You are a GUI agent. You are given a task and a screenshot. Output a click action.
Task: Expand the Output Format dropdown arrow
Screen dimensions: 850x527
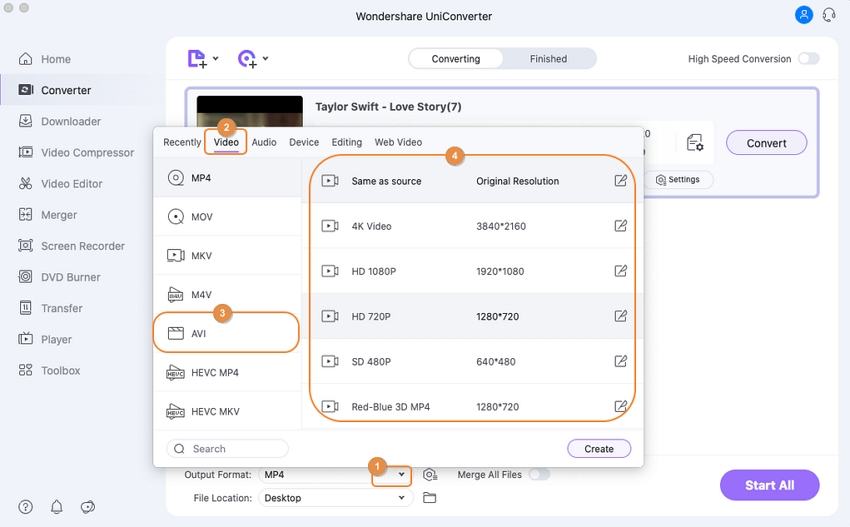[x=401, y=474]
